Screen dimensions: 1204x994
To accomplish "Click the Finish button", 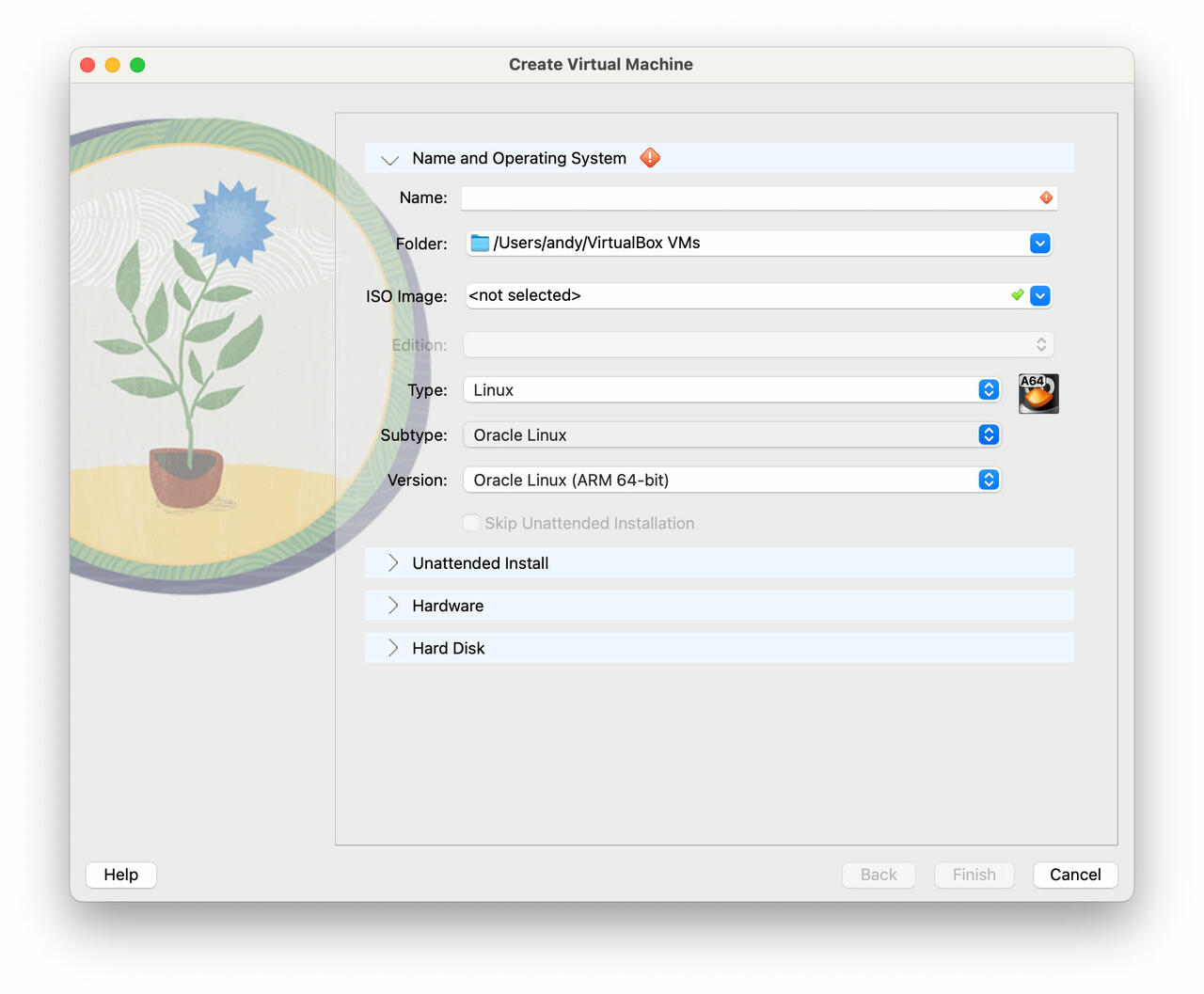I will [974, 875].
